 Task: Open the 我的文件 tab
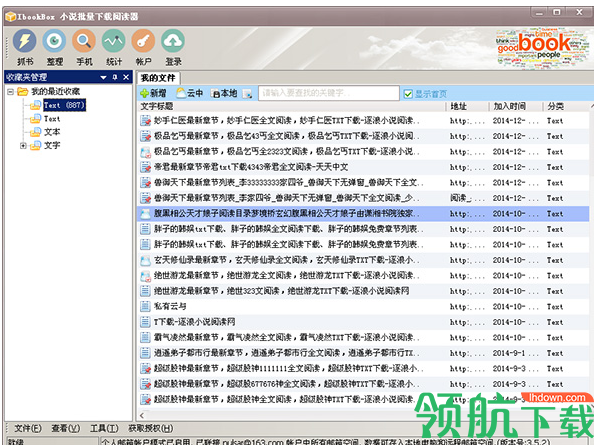pyautogui.click(x=158, y=78)
